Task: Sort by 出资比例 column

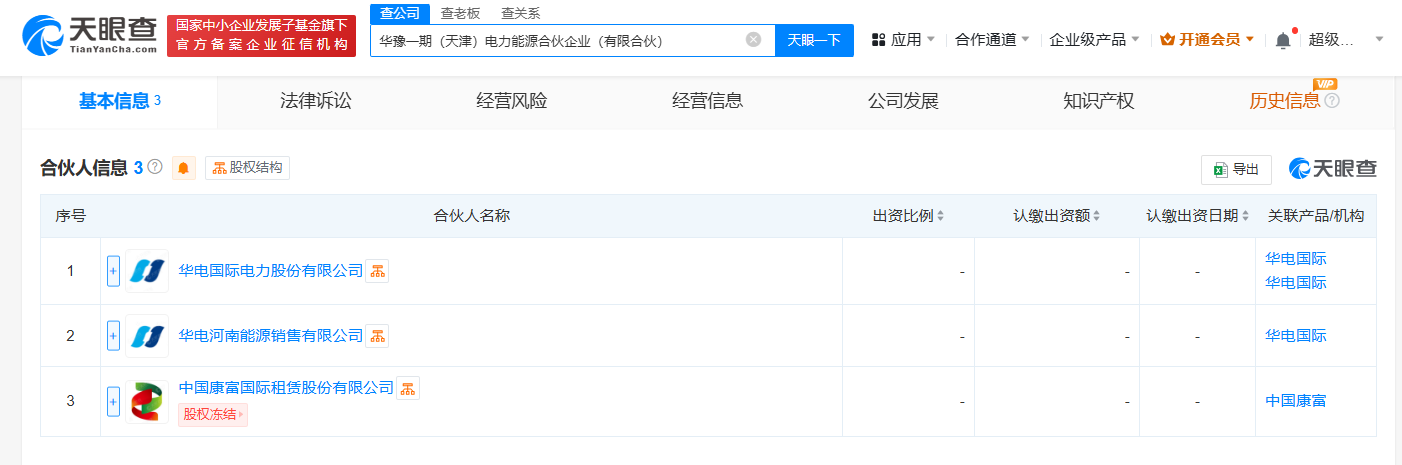Action: tap(908, 216)
